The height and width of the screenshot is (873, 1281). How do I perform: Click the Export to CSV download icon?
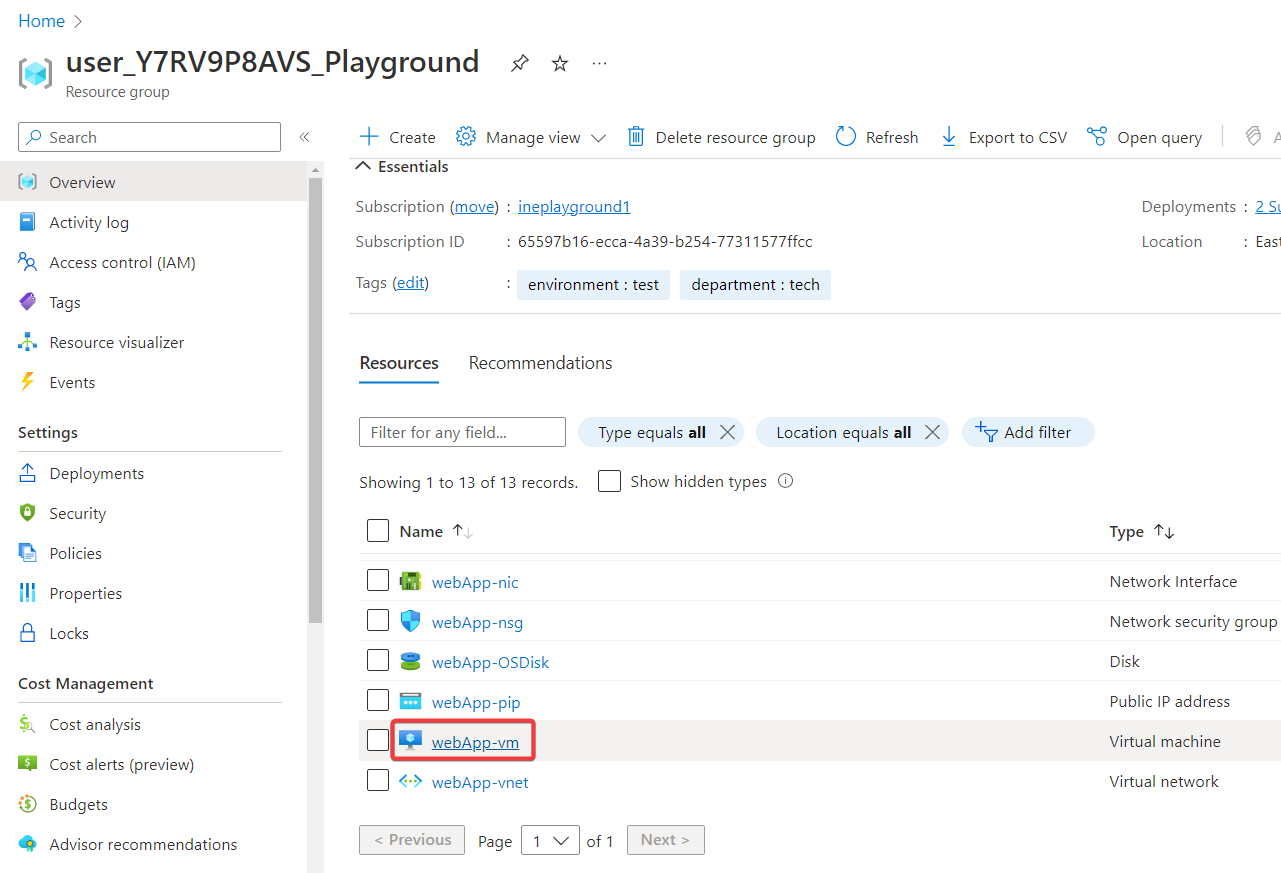tap(949, 137)
